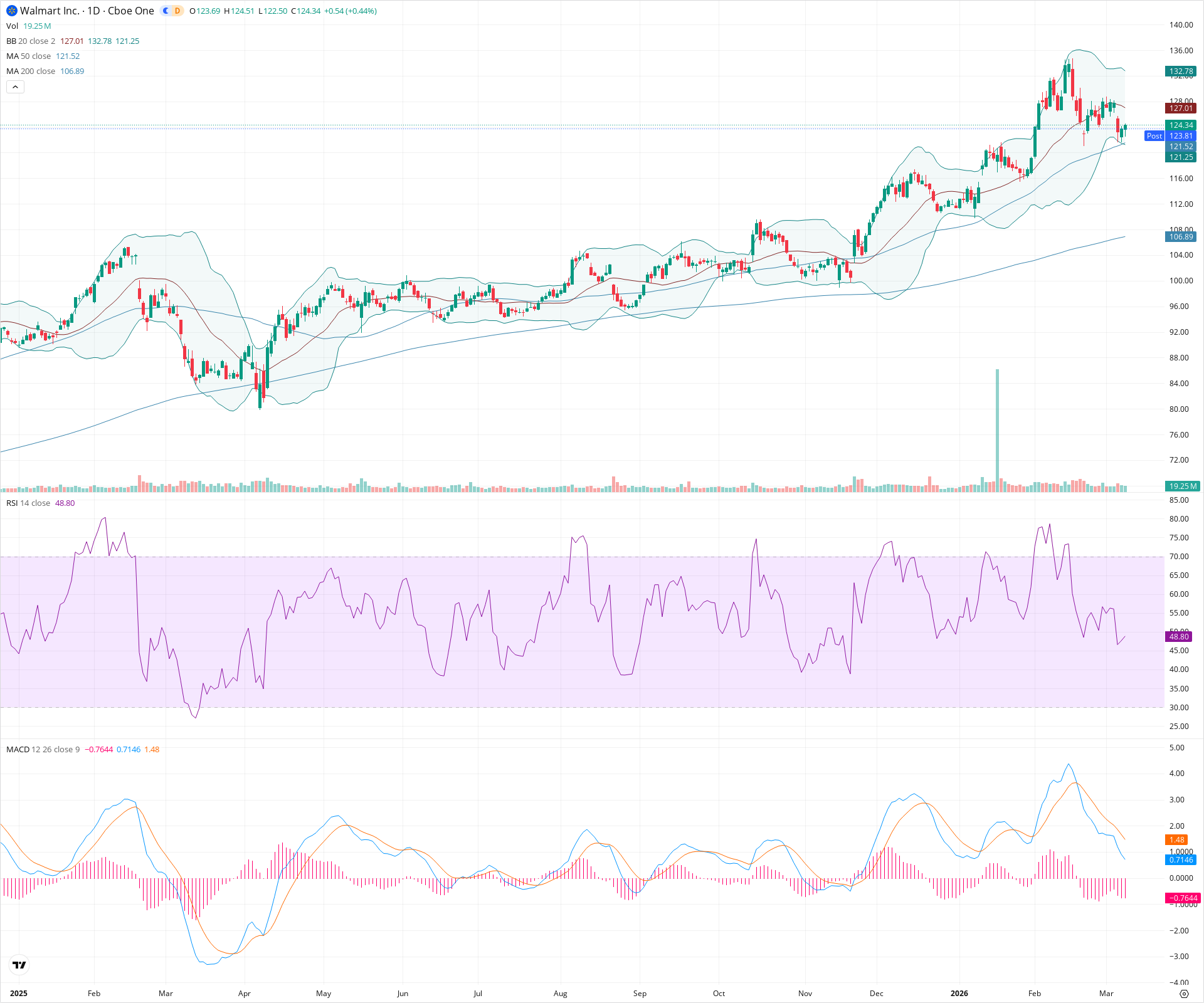The height and width of the screenshot is (1003, 1204).
Task: Click the 124.34 current price label on scale
Action: [x=1181, y=125]
